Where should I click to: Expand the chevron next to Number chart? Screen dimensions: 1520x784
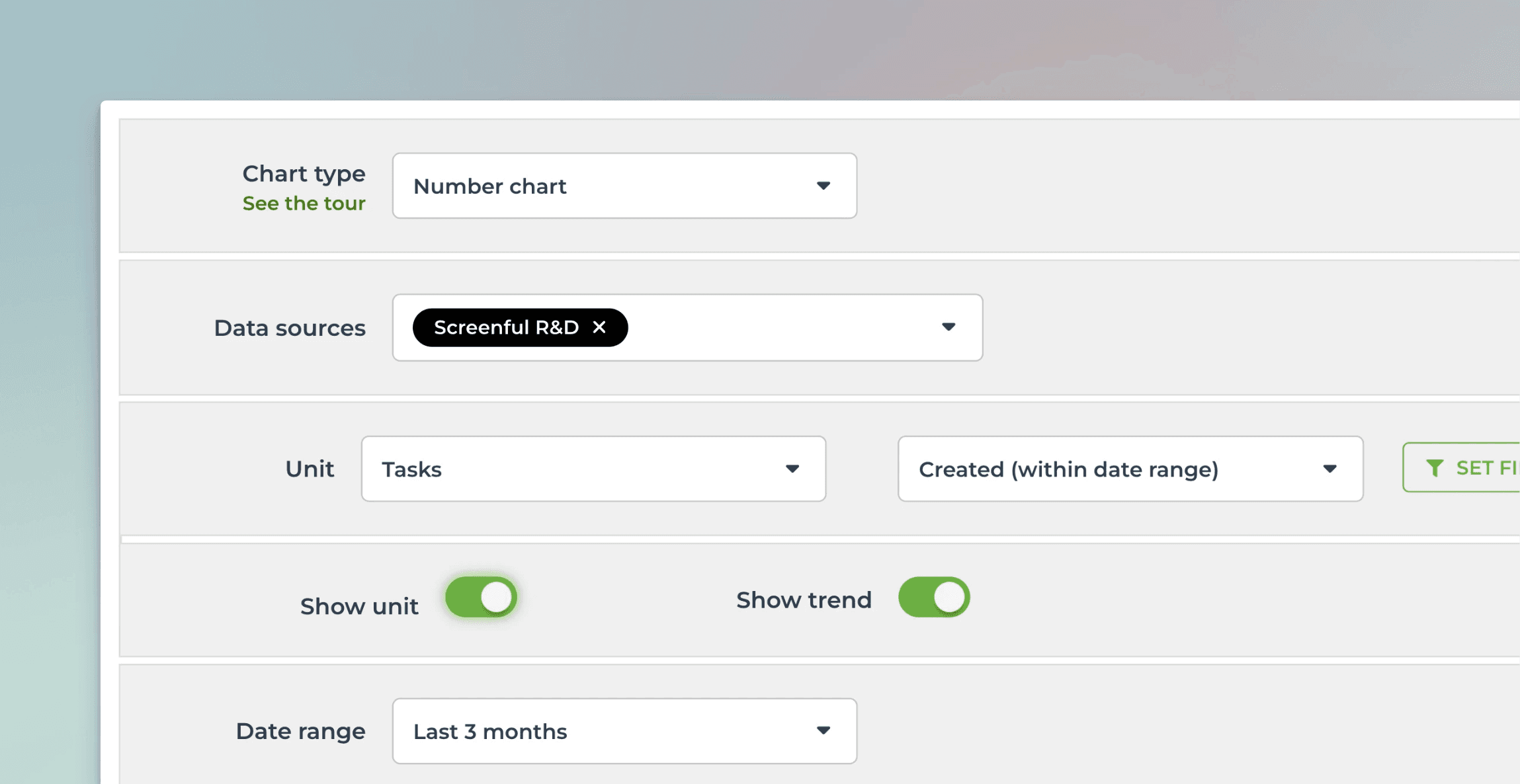tap(823, 186)
